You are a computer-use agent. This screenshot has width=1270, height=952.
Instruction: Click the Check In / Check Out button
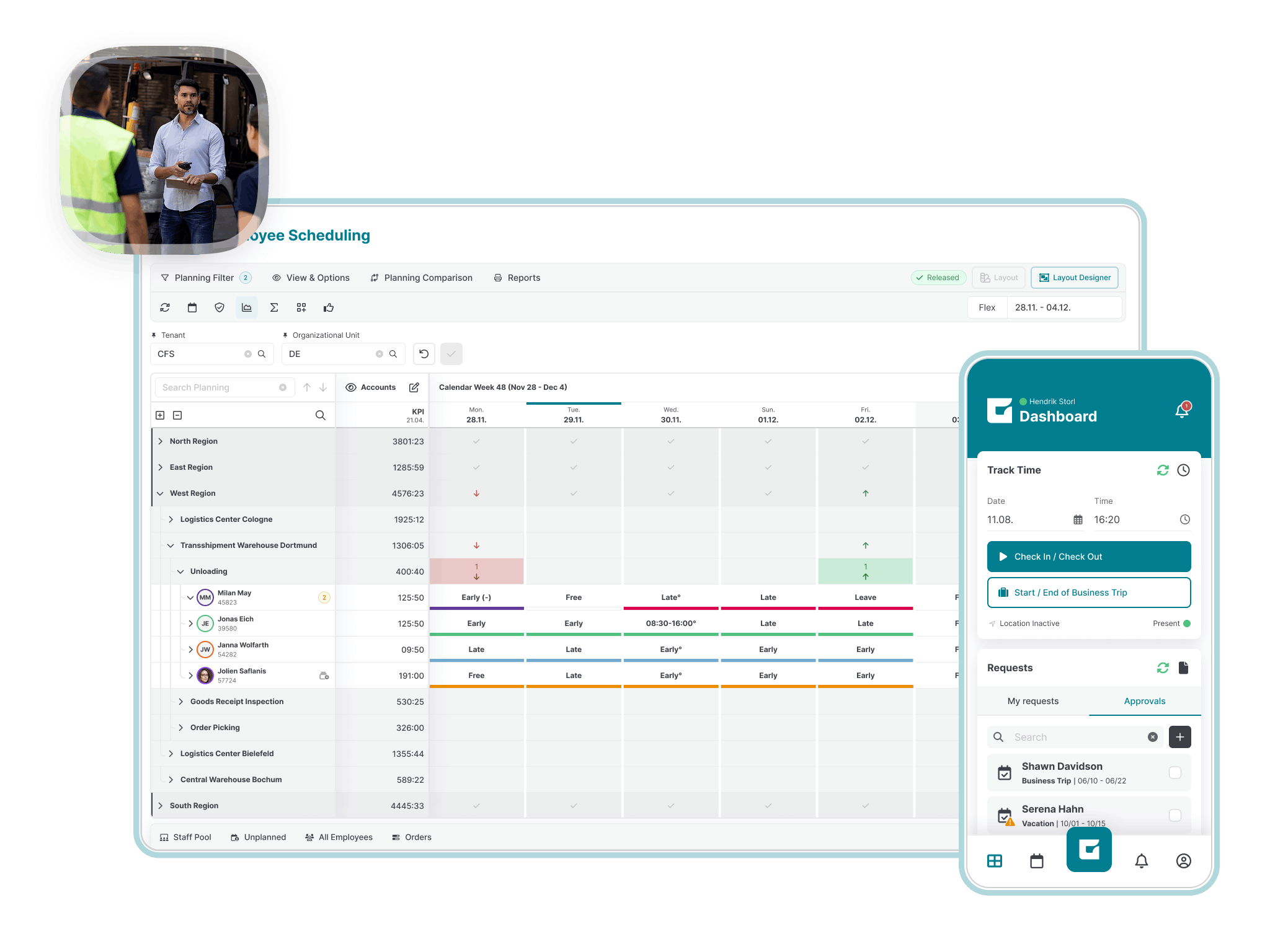1088,557
